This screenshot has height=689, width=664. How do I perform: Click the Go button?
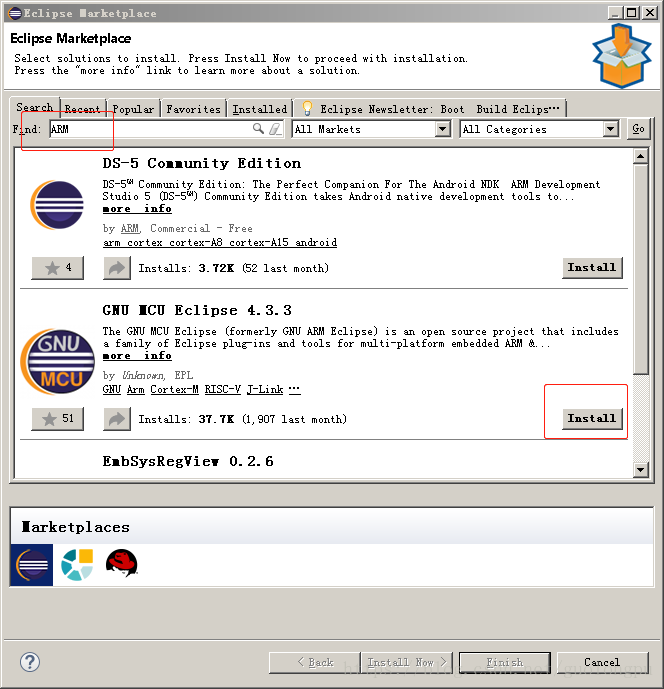(639, 129)
